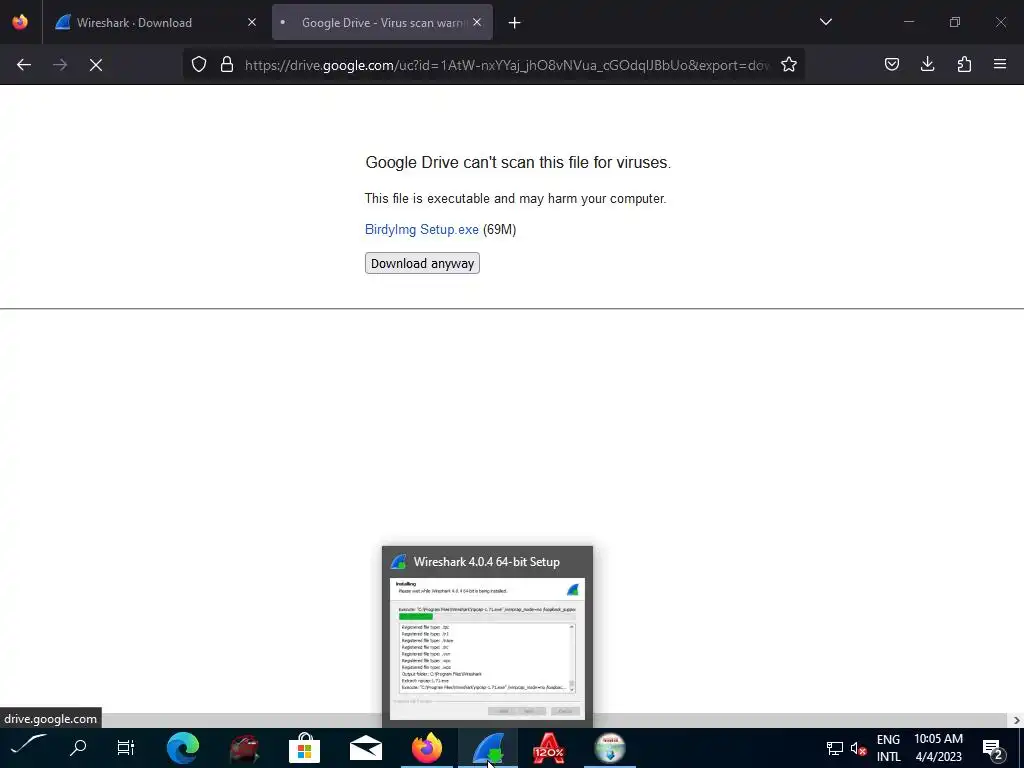Click the Wireshark installer taskbar icon

click(x=488, y=748)
